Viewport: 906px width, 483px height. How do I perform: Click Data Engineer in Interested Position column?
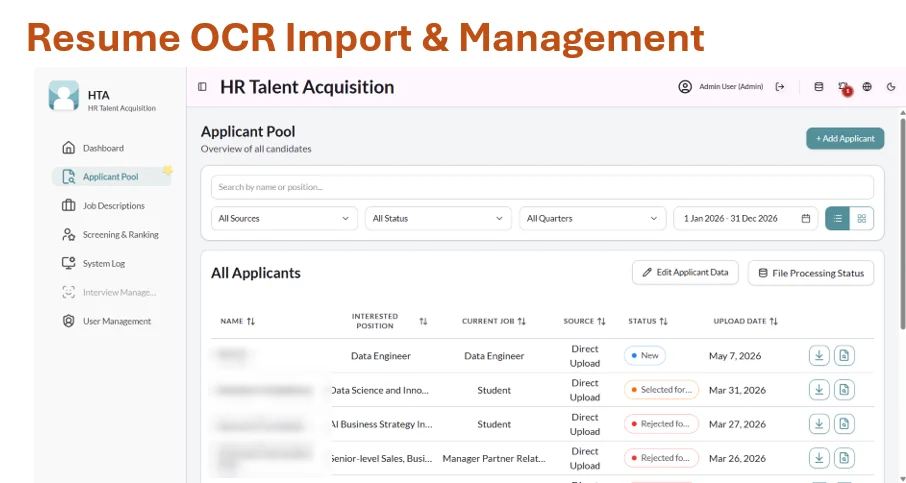point(381,356)
